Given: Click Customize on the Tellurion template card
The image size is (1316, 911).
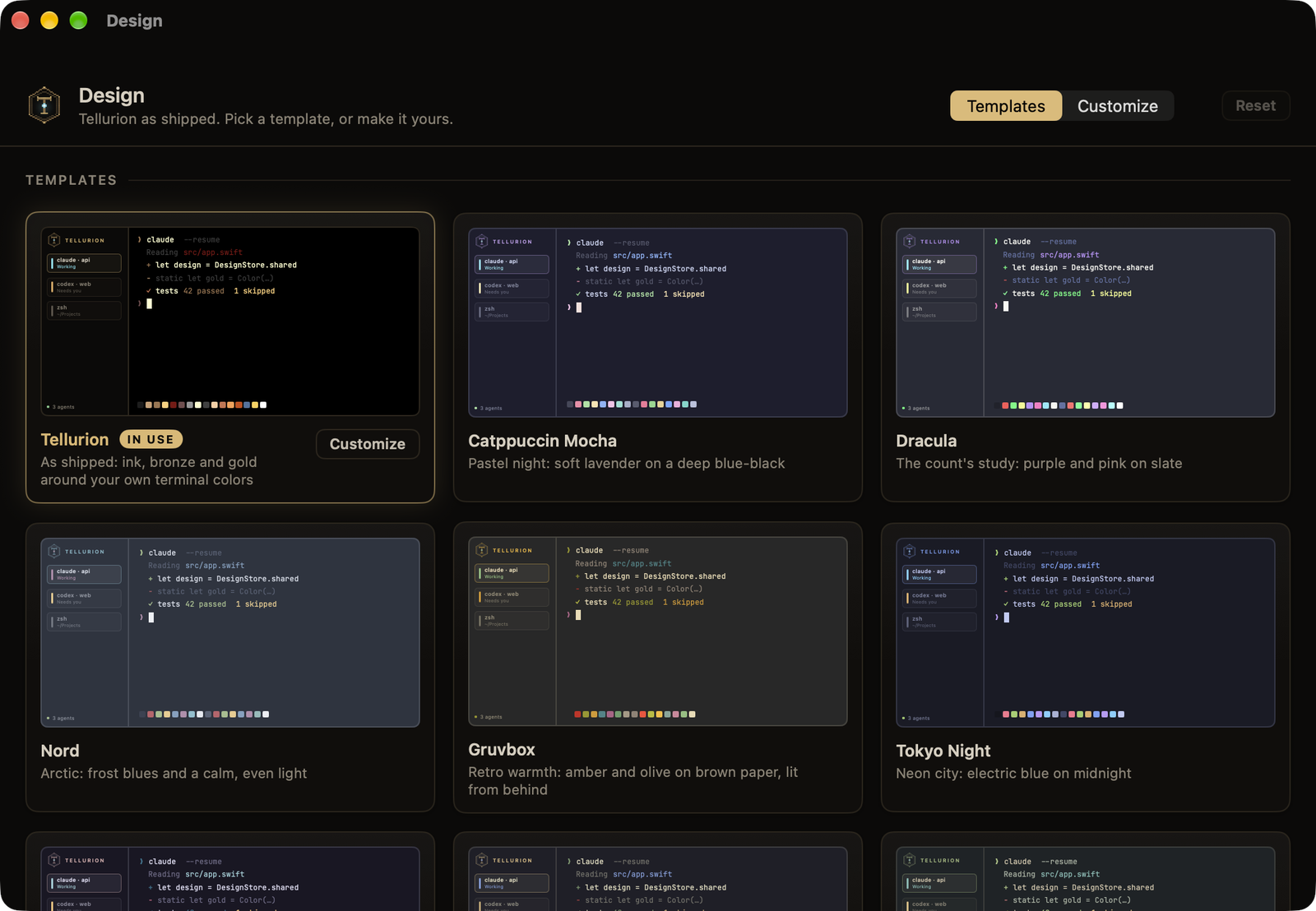Looking at the screenshot, I should [x=368, y=444].
